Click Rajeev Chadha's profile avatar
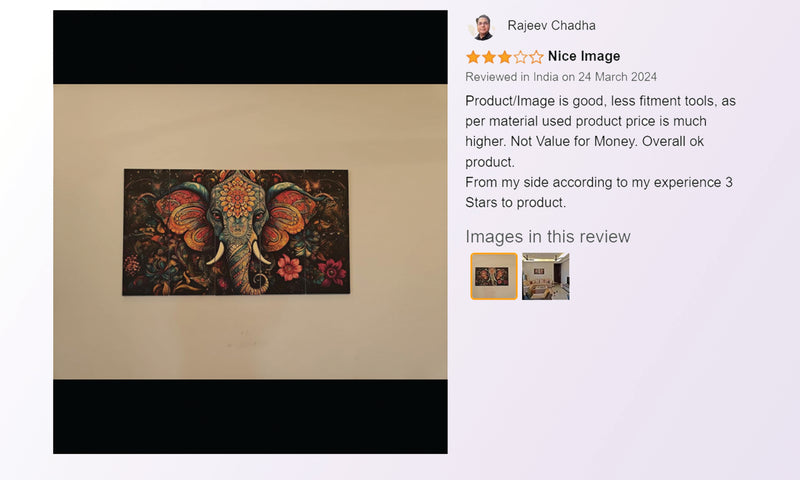 (482, 27)
